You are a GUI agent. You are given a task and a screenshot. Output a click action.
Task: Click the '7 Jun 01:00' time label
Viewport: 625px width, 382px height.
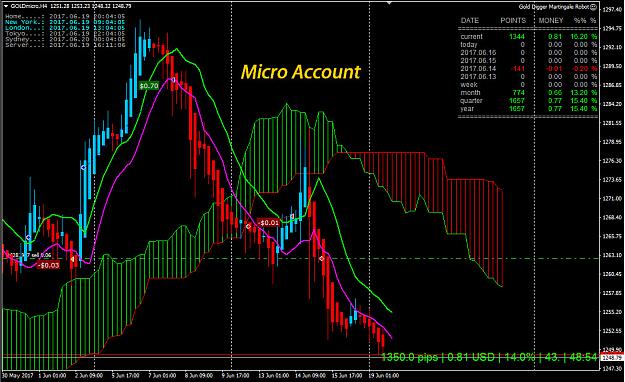pyautogui.click(x=162, y=375)
